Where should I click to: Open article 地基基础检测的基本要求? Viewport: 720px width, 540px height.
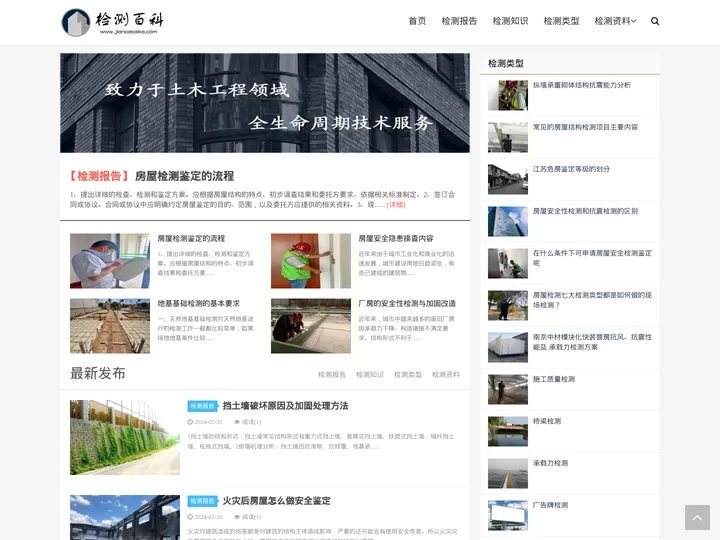click(198, 304)
